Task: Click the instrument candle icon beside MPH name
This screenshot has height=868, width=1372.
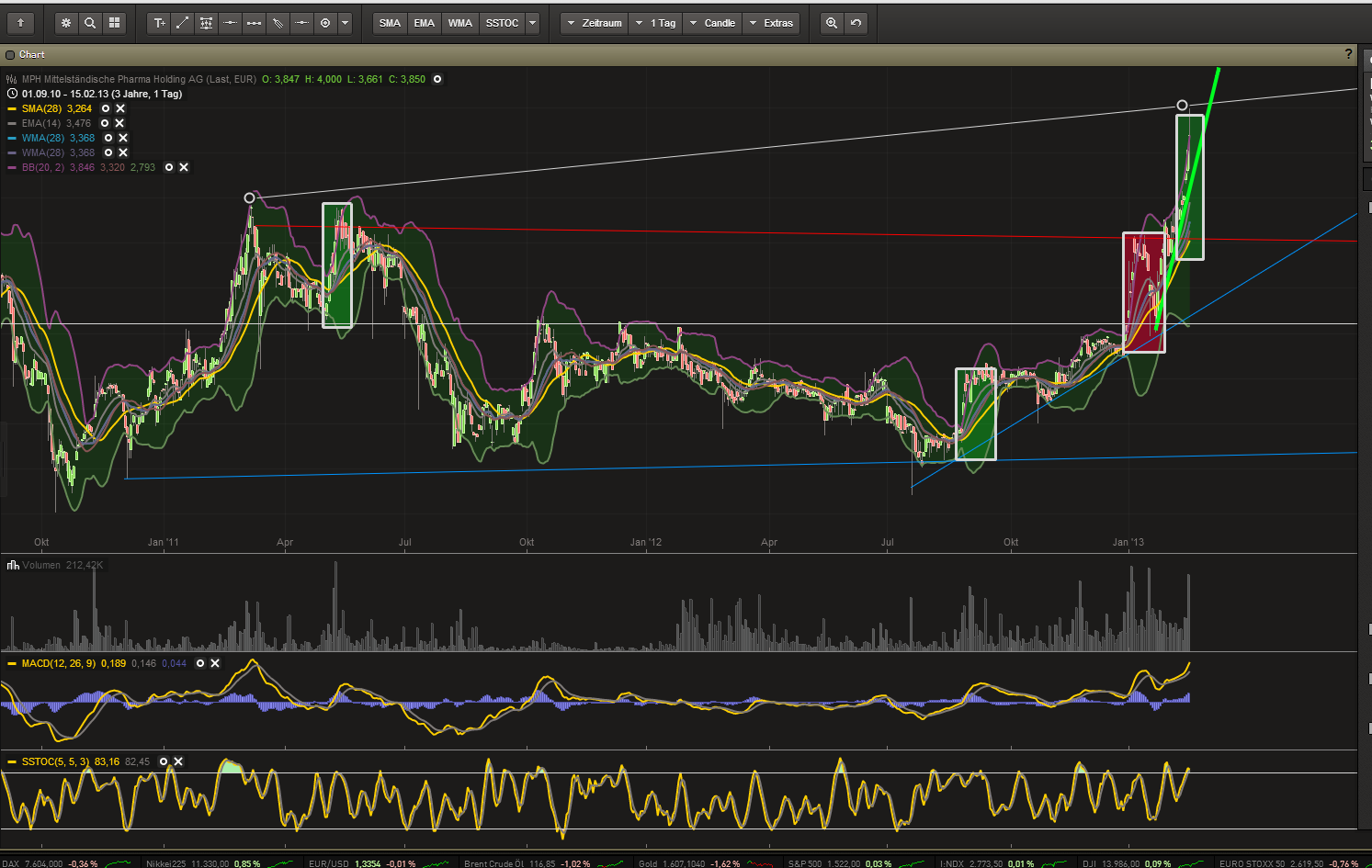Action: [12, 79]
